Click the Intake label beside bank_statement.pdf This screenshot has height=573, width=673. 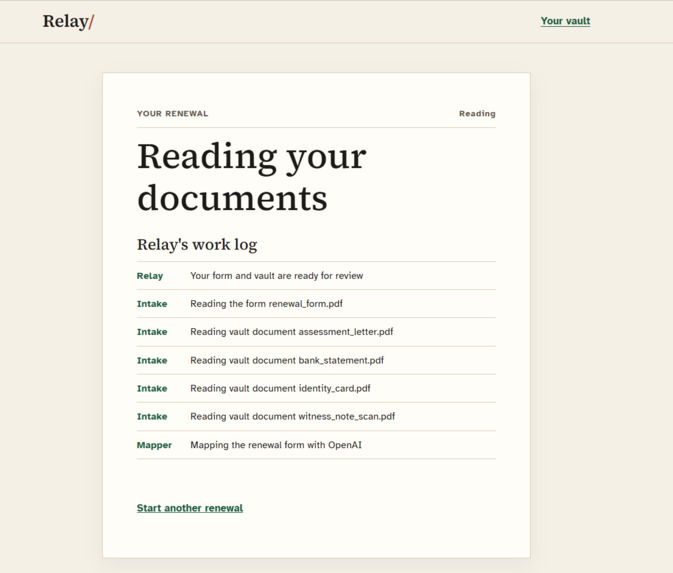pyautogui.click(x=152, y=361)
